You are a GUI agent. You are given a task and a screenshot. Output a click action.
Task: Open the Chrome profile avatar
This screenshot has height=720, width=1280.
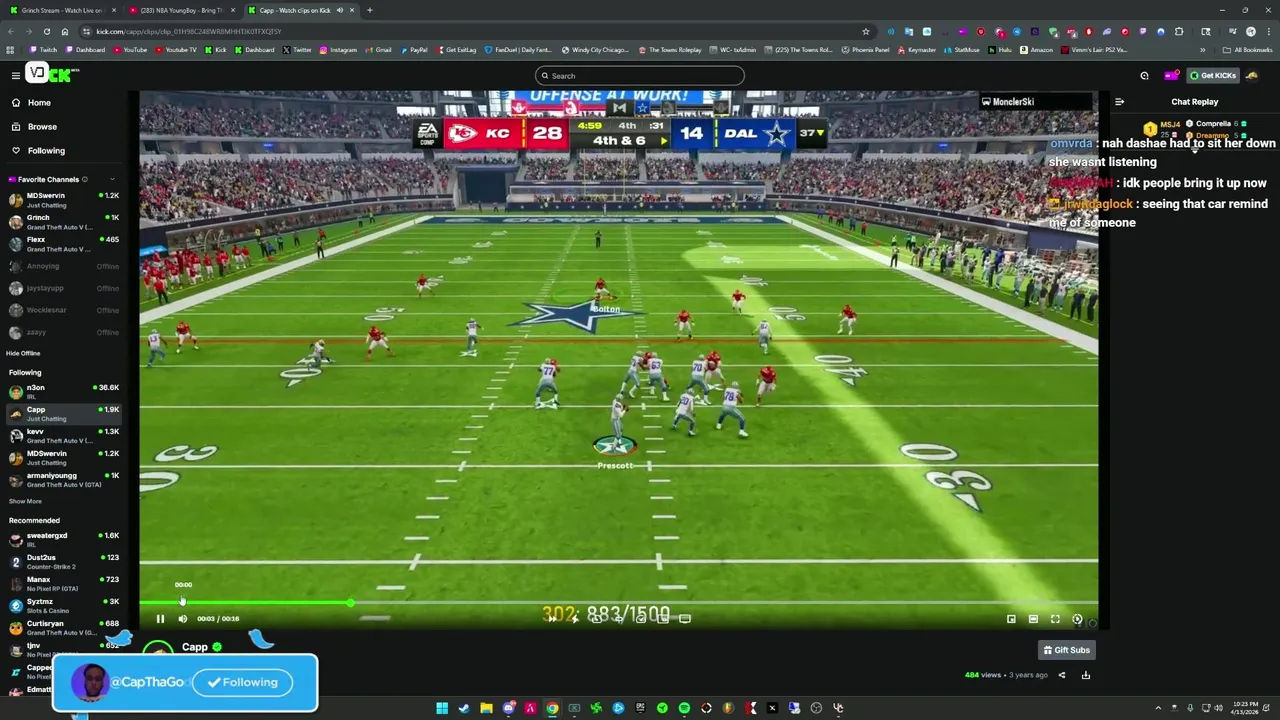(1250, 31)
